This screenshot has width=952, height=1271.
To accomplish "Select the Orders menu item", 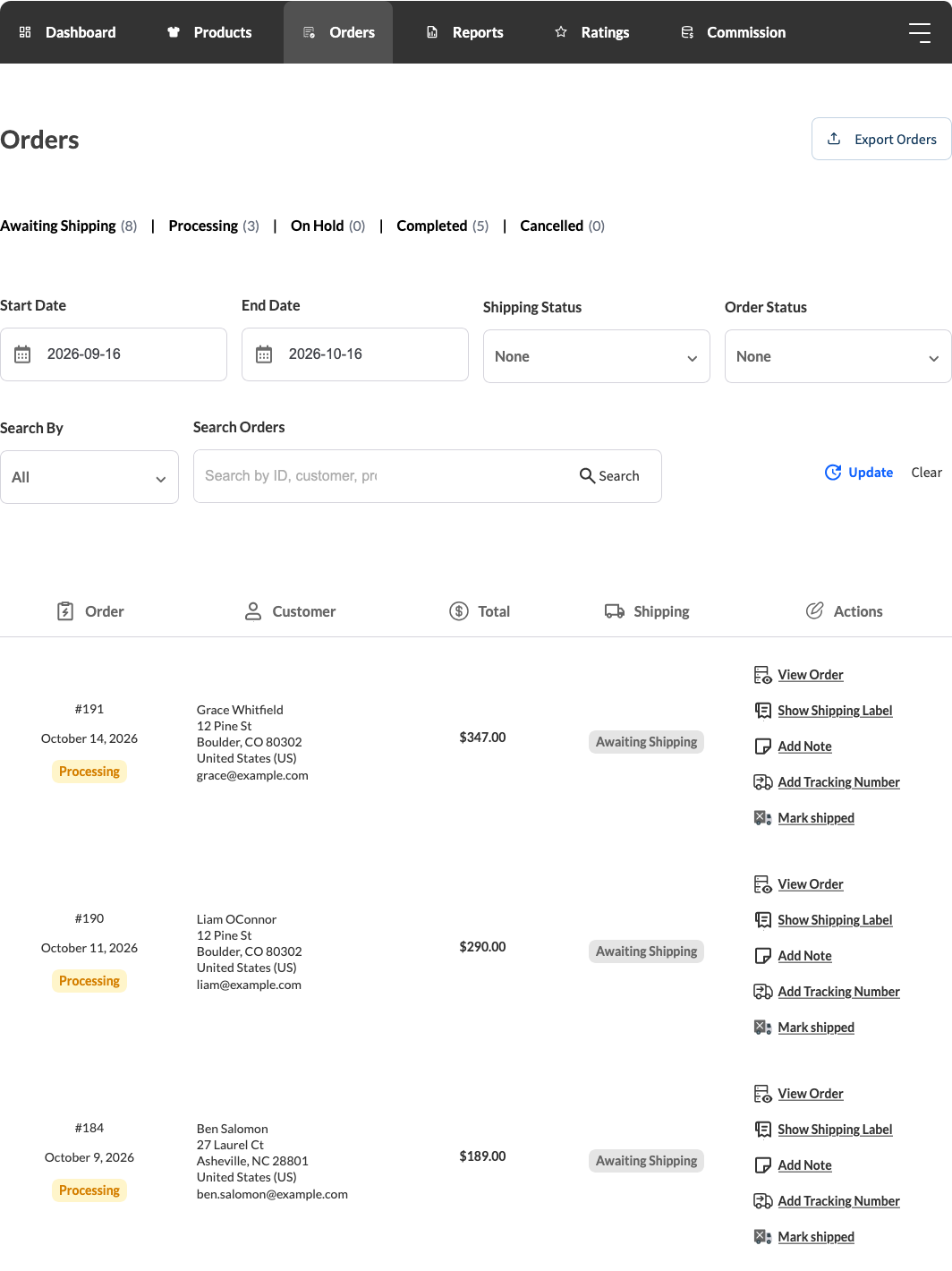I will [338, 32].
